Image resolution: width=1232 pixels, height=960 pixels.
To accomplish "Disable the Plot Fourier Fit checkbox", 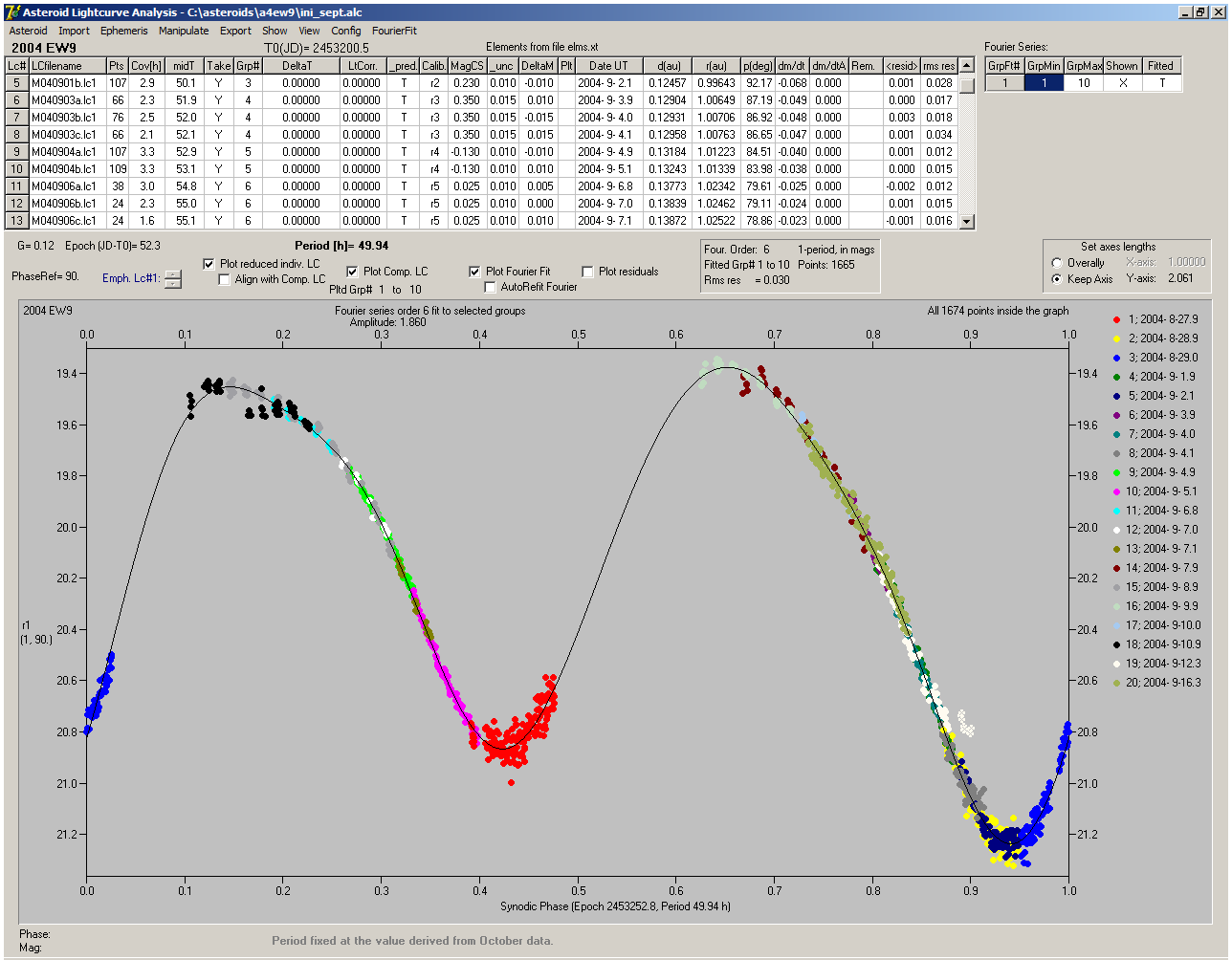I will (474, 272).
